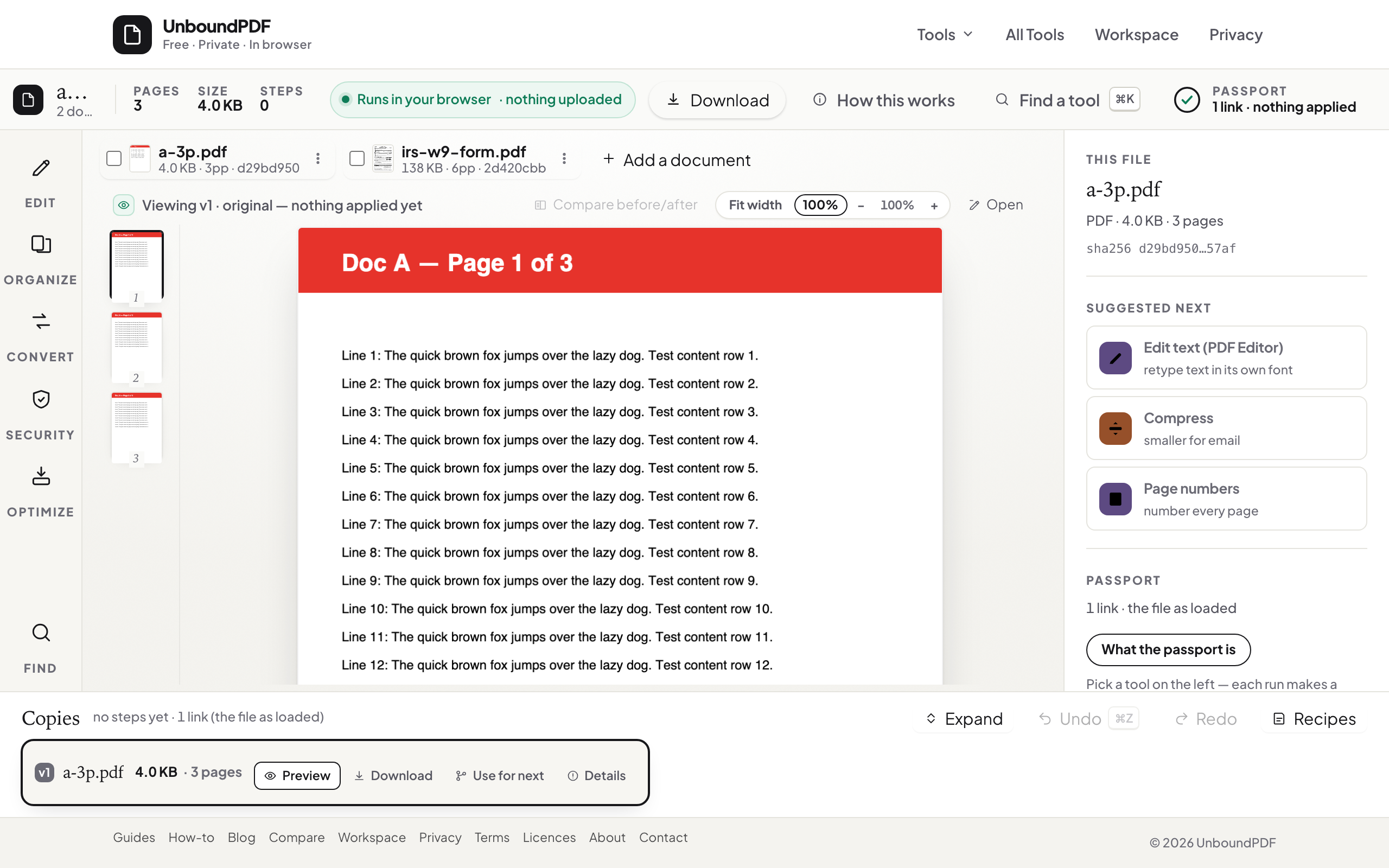The image size is (1389, 868).
Task: Open the Convert tools arrows icon
Action: pos(41,322)
